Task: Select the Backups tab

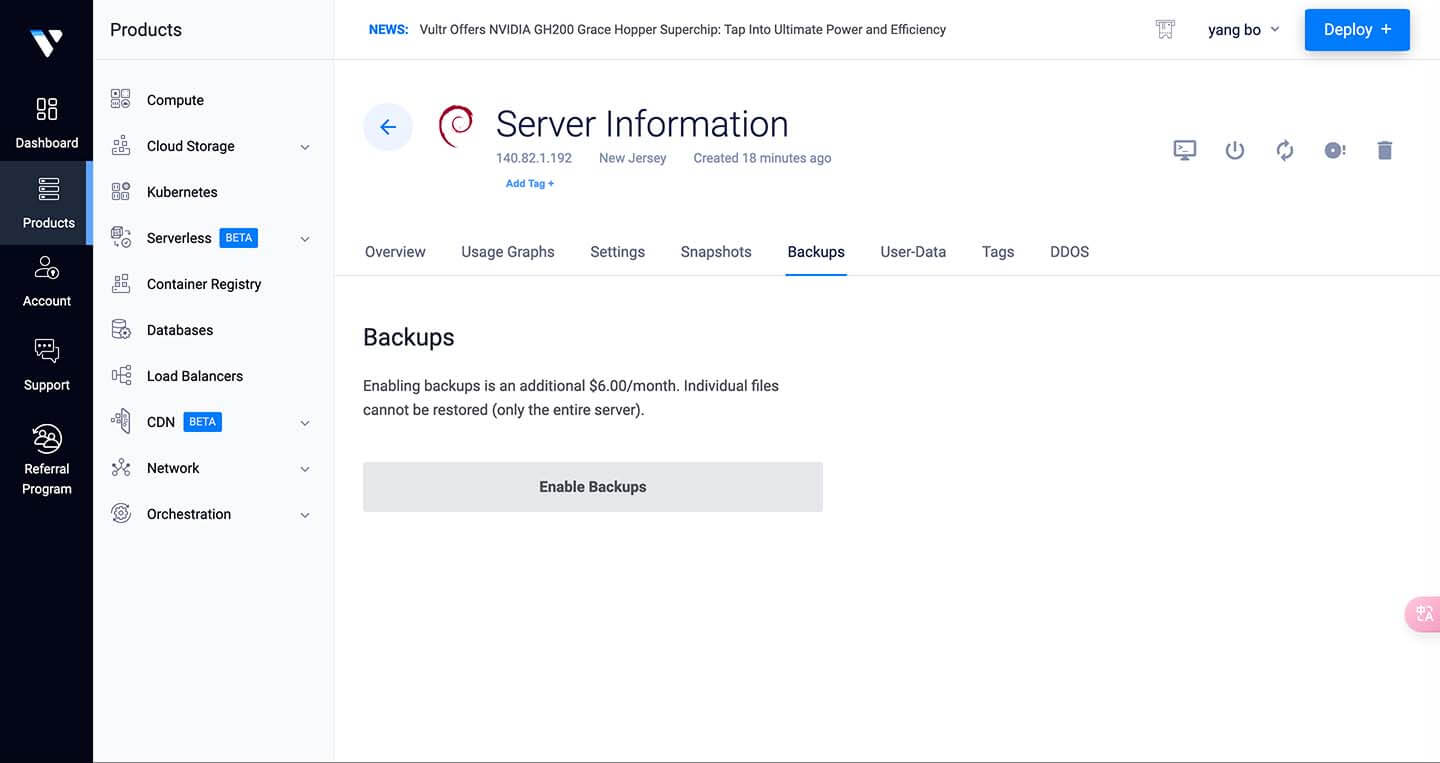Action: click(816, 252)
